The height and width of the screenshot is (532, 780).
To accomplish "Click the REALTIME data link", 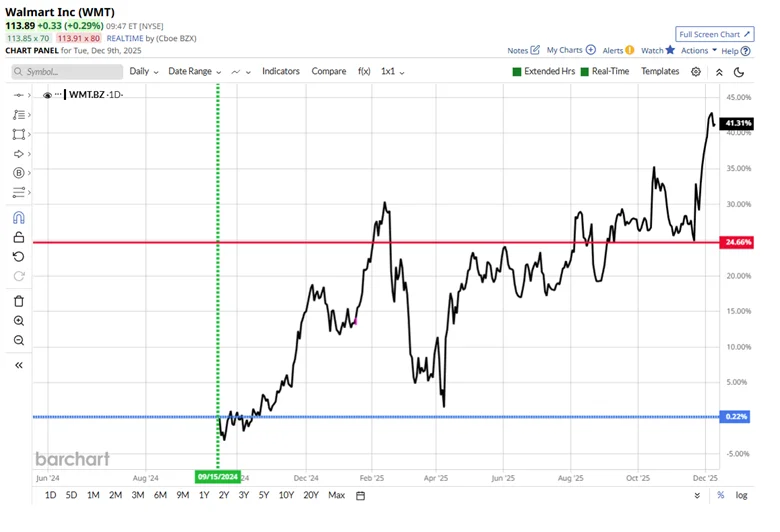I will coord(125,38).
